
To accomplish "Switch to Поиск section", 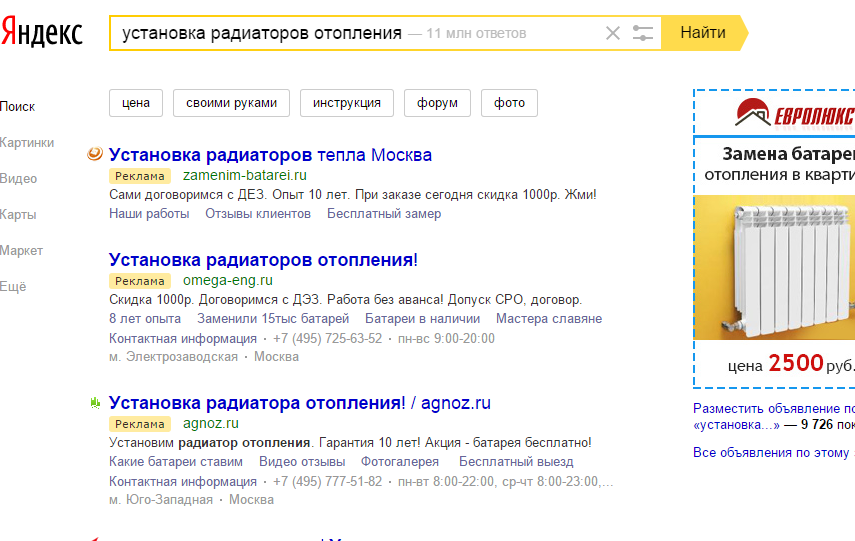I will point(17,107).
